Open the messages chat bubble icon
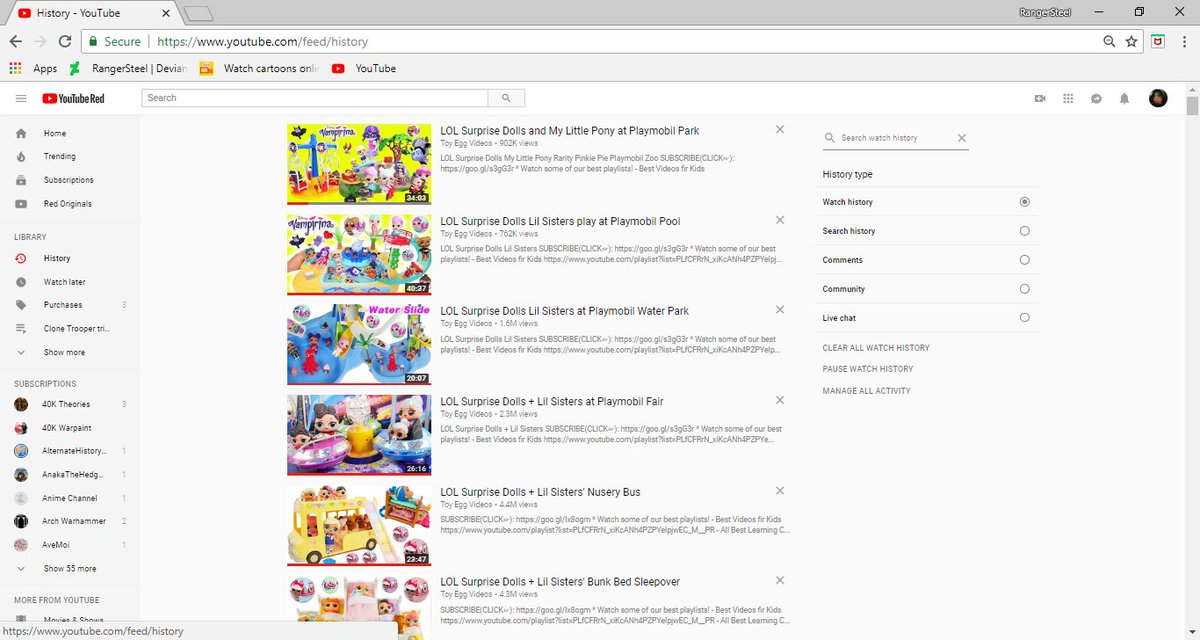The image size is (1200, 640). tap(1096, 98)
